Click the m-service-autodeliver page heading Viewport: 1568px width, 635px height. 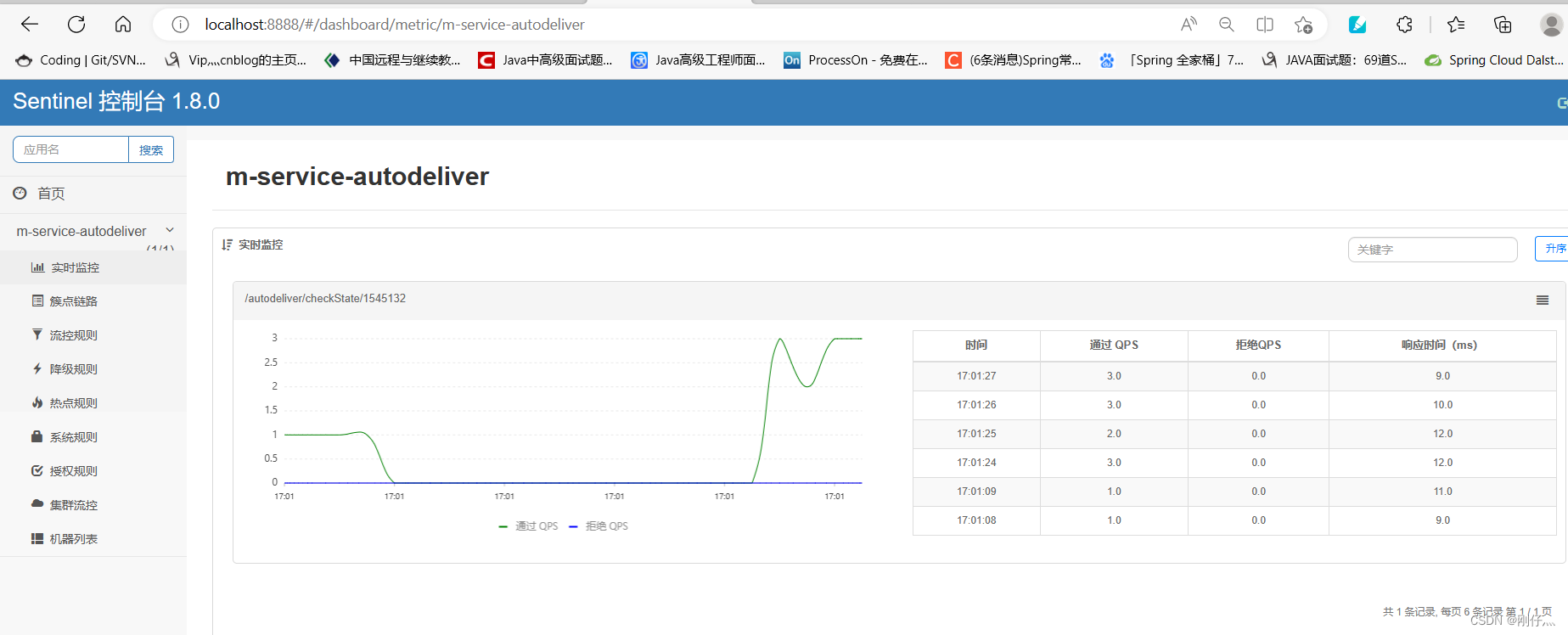coord(357,177)
